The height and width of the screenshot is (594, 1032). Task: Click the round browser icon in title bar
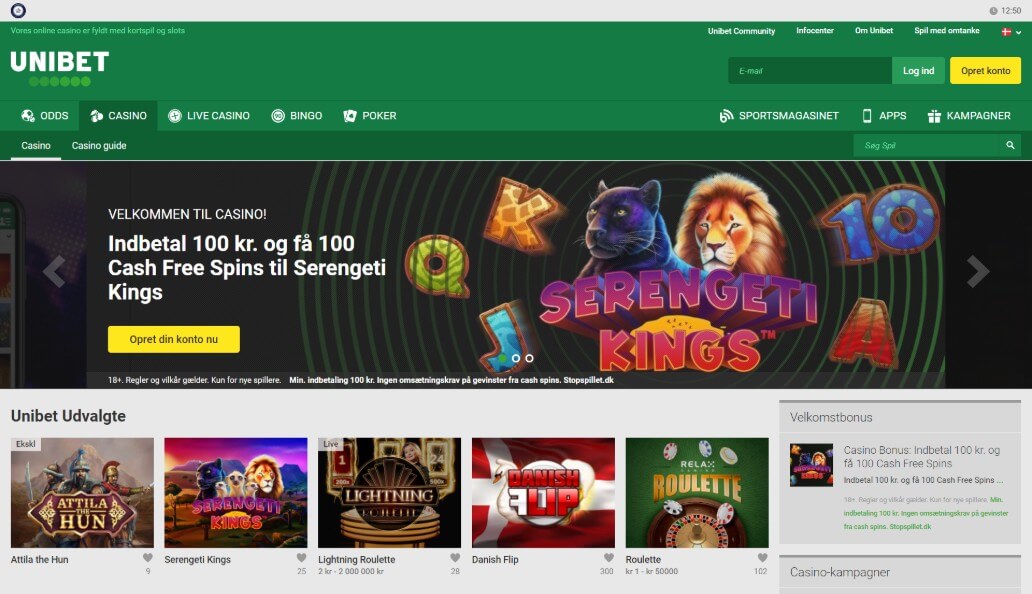[x=18, y=10]
